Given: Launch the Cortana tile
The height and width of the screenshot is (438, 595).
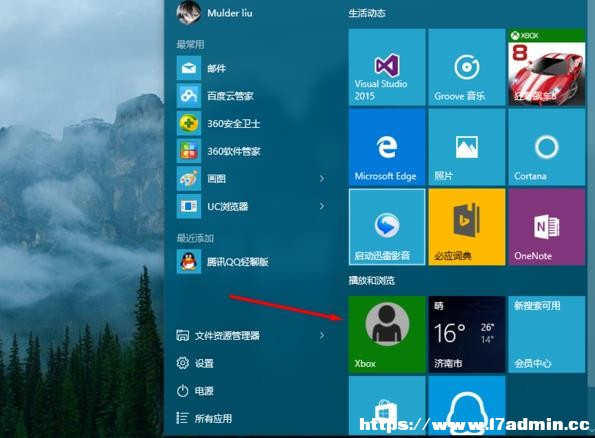Looking at the screenshot, I should click(x=547, y=147).
